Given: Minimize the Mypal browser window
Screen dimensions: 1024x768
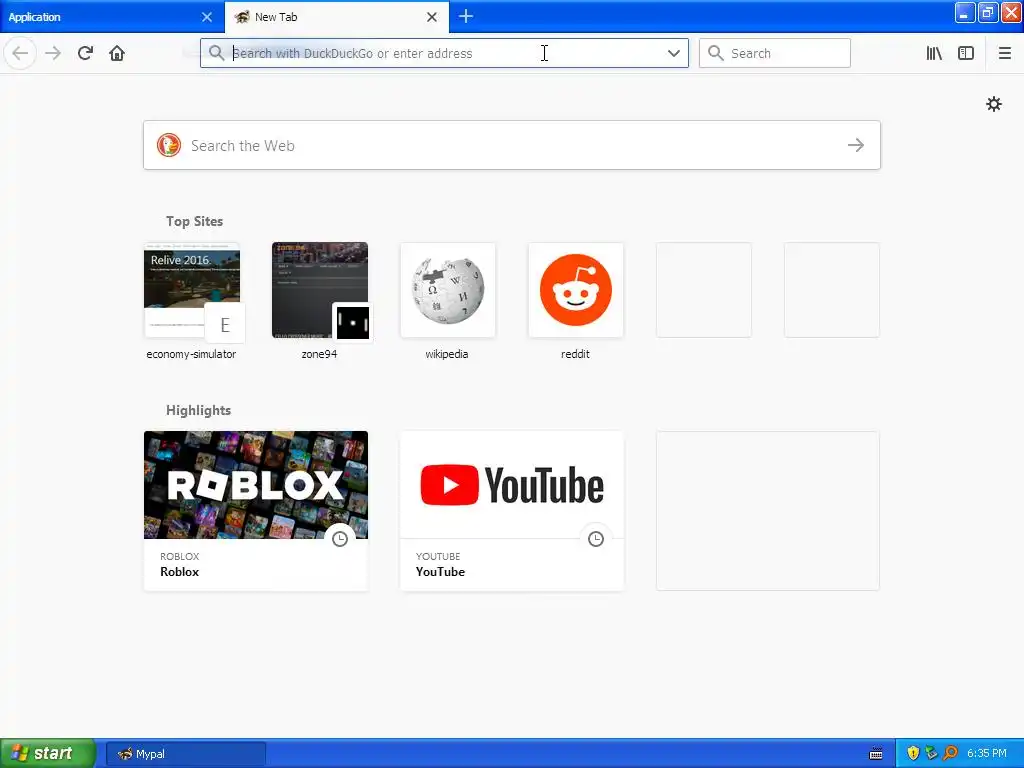Looking at the screenshot, I should point(965,13).
